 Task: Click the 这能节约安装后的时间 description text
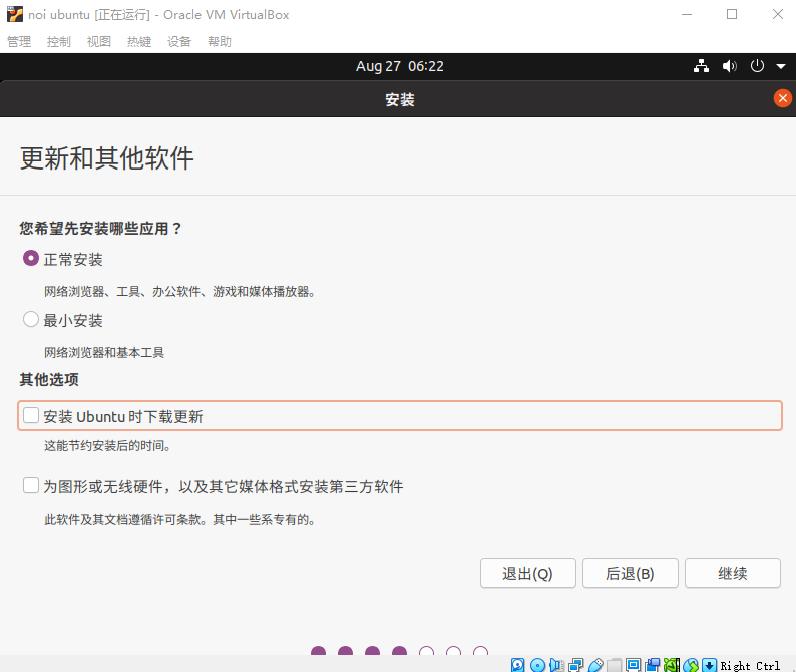point(107,445)
